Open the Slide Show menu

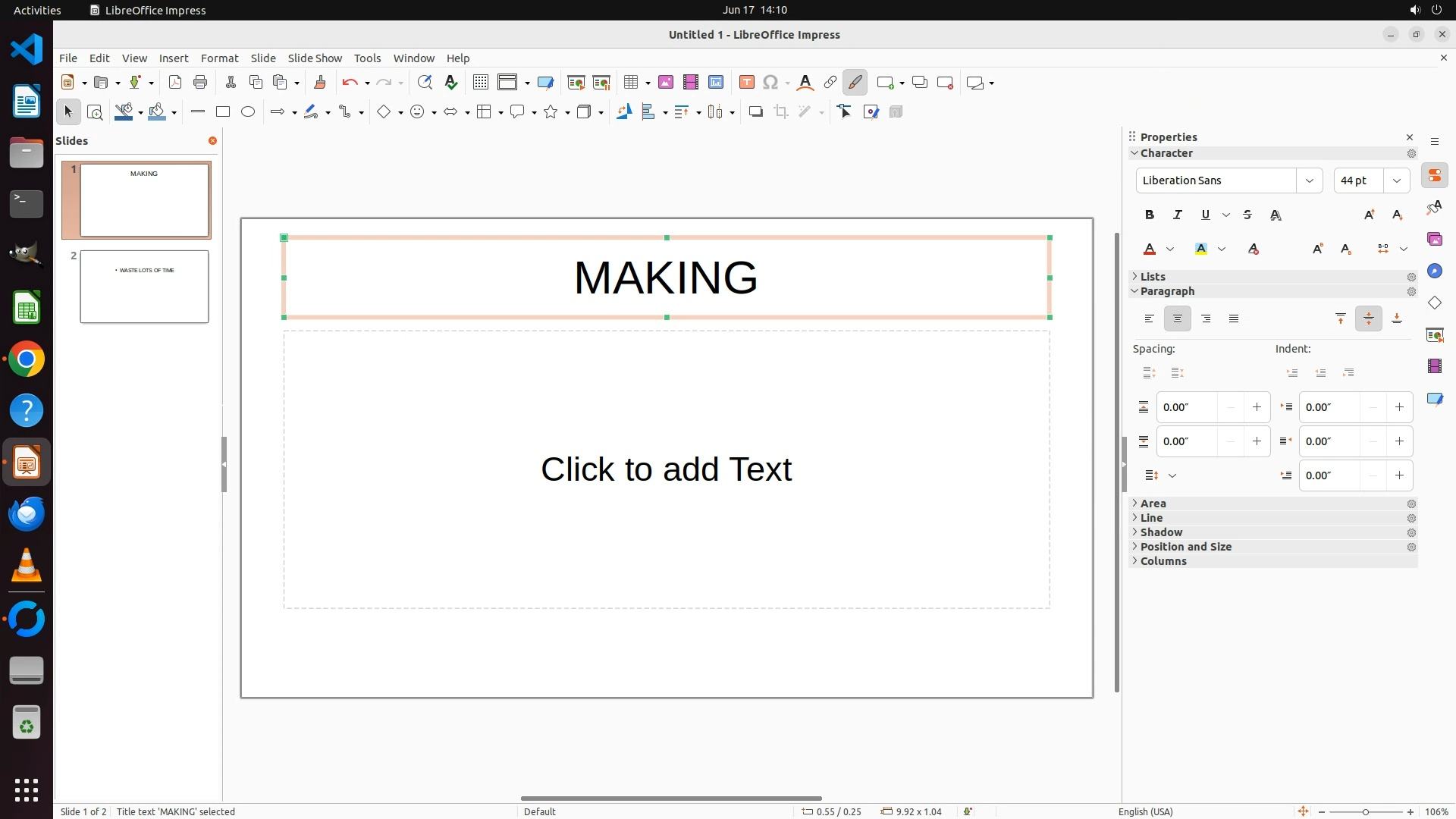click(x=315, y=58)
